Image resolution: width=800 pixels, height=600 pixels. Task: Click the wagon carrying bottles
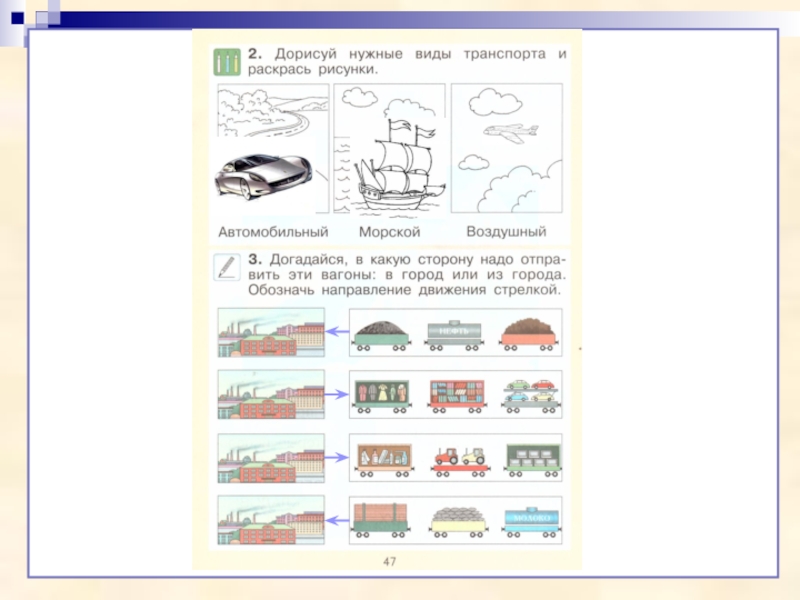[385, 460]
